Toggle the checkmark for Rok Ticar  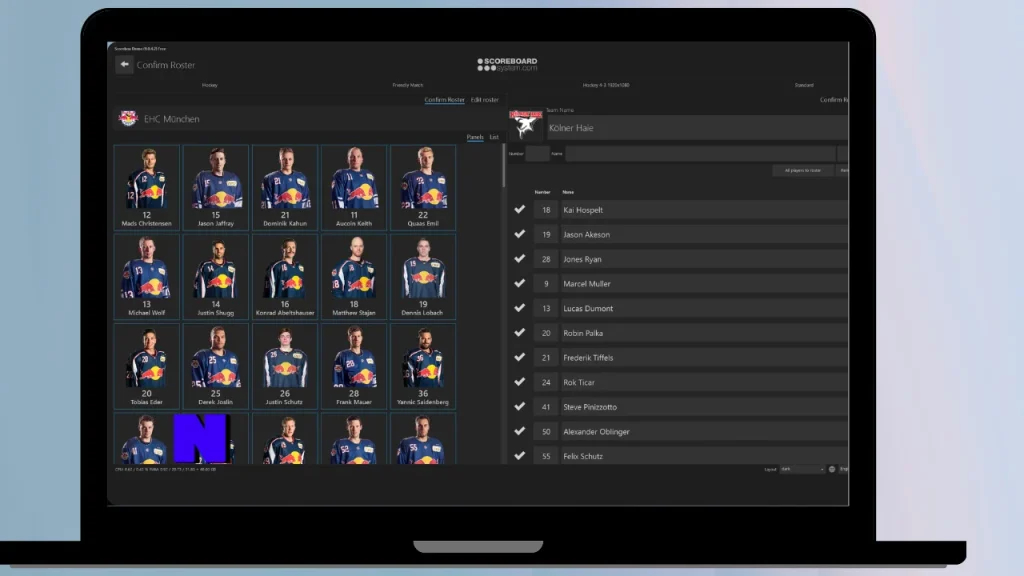point(520,381)
